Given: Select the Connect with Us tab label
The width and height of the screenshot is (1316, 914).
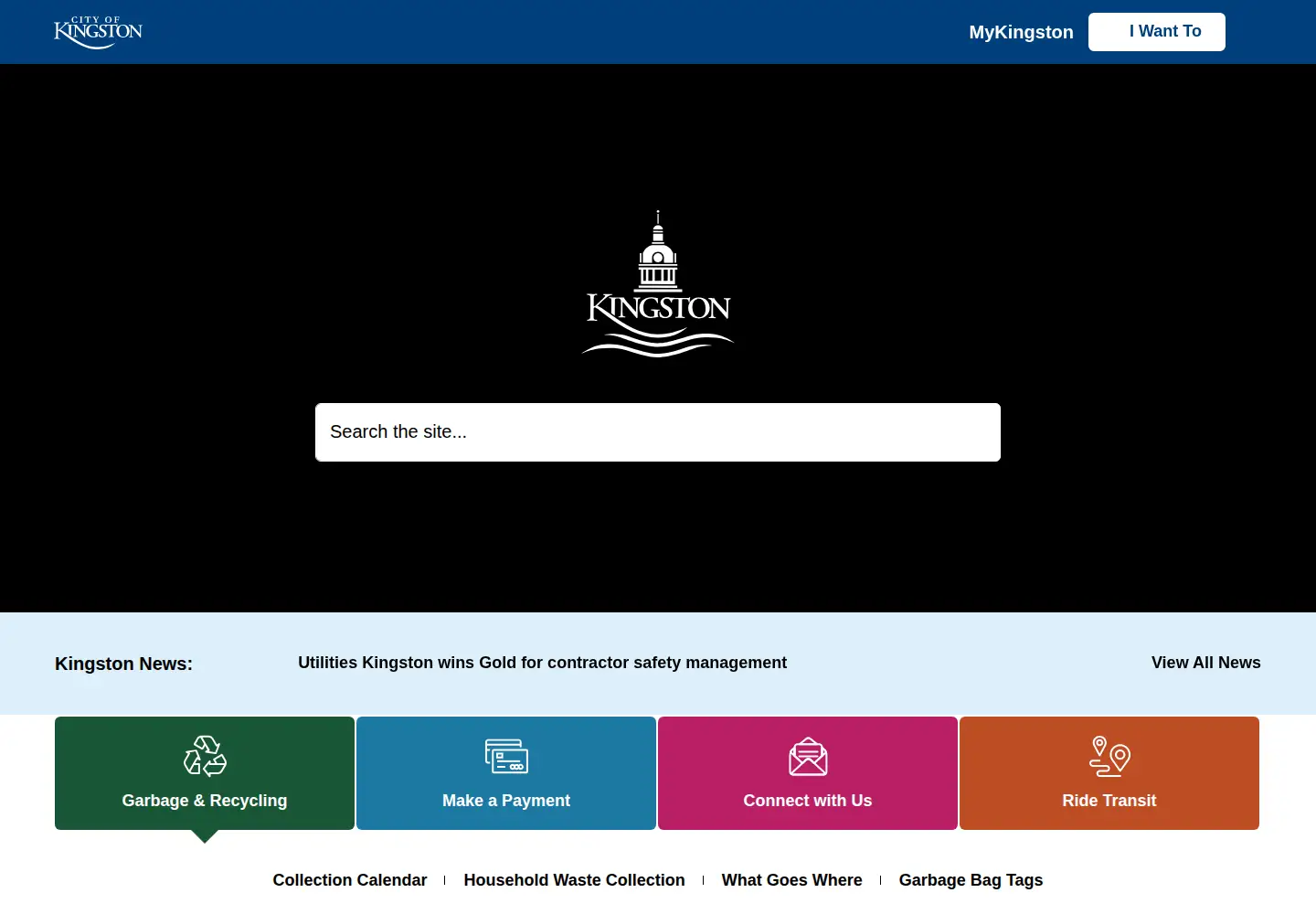Looking at the screenshot, I should (808, 801).
